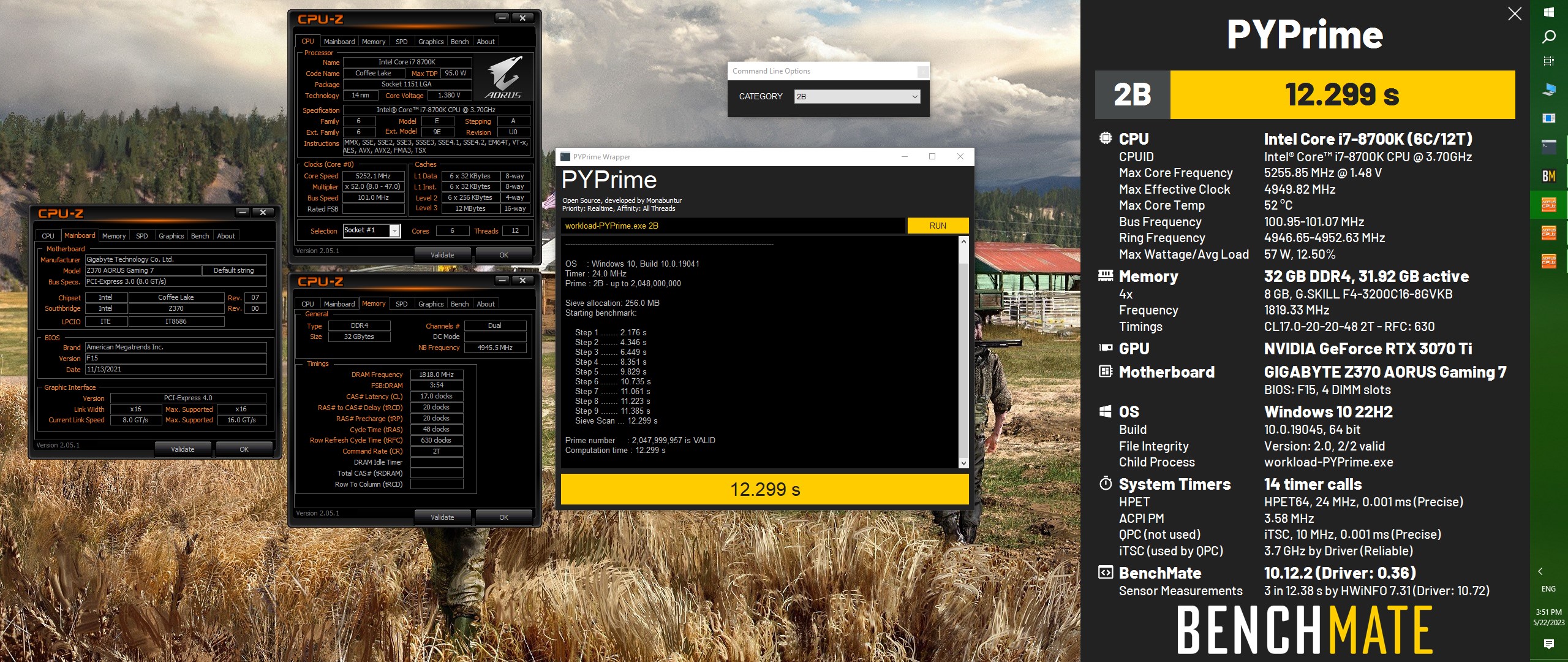Click RUN in PYPrime Wrapper
This screenshot has width=1568, height=662.
tap(938, 226)
